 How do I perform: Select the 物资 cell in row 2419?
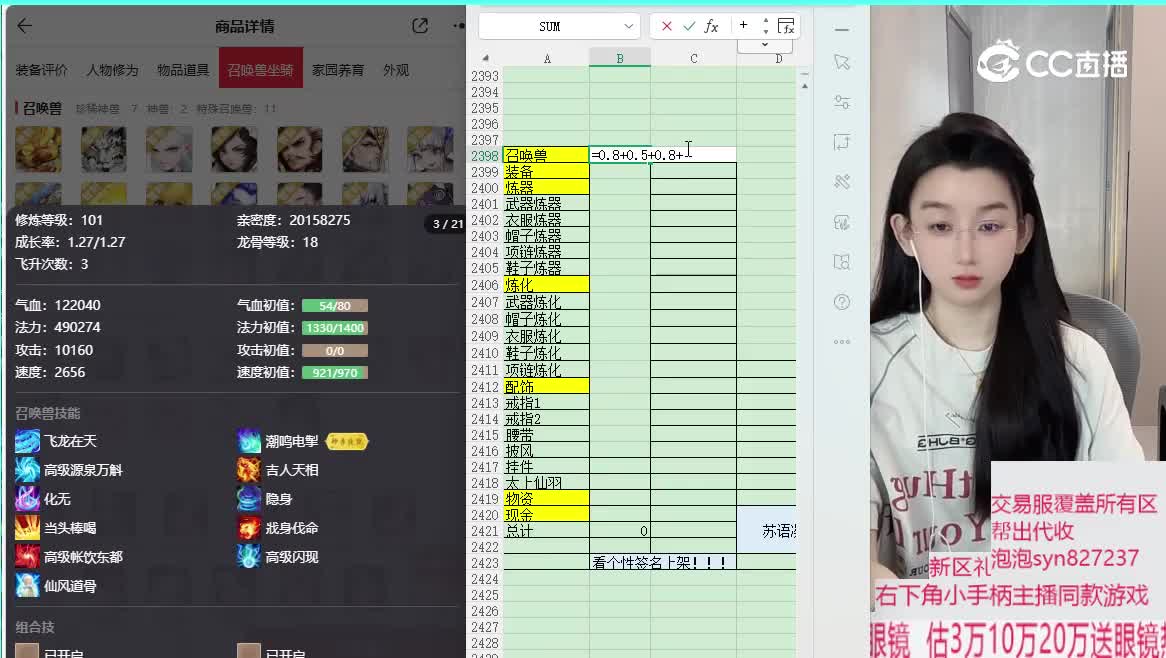coord(547,498)
